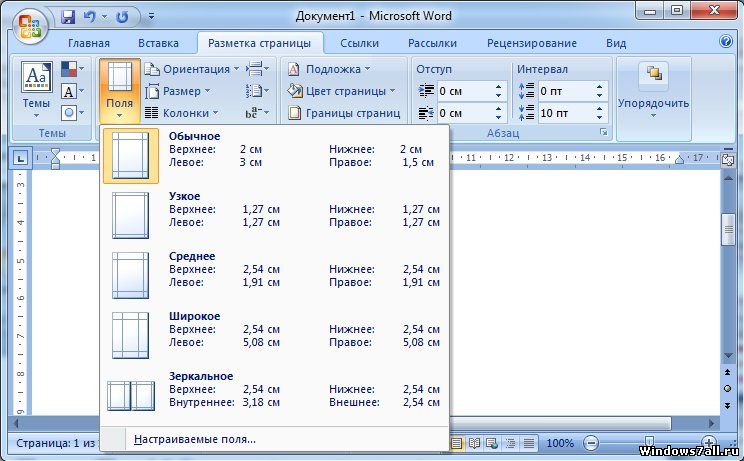Choose the Широкое margin preset
This screenshot has height=461, width=744.
coord(274,335)
